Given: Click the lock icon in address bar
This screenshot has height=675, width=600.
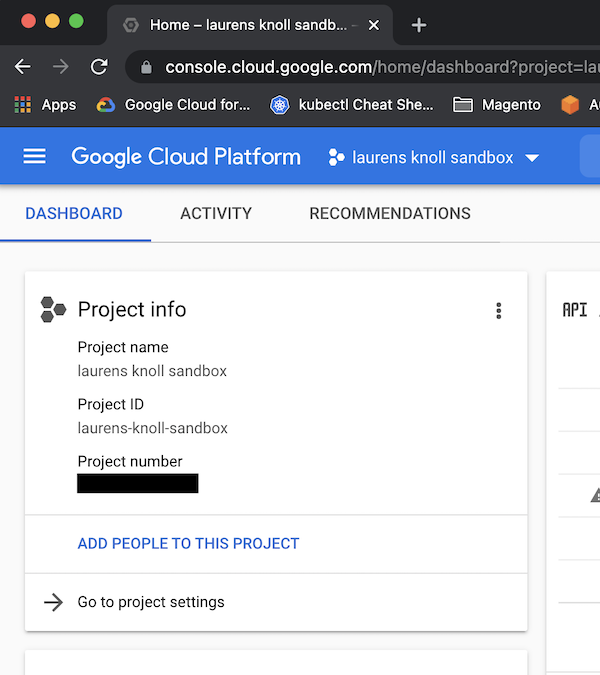Looking at the screenshot, I should [146, 67].
